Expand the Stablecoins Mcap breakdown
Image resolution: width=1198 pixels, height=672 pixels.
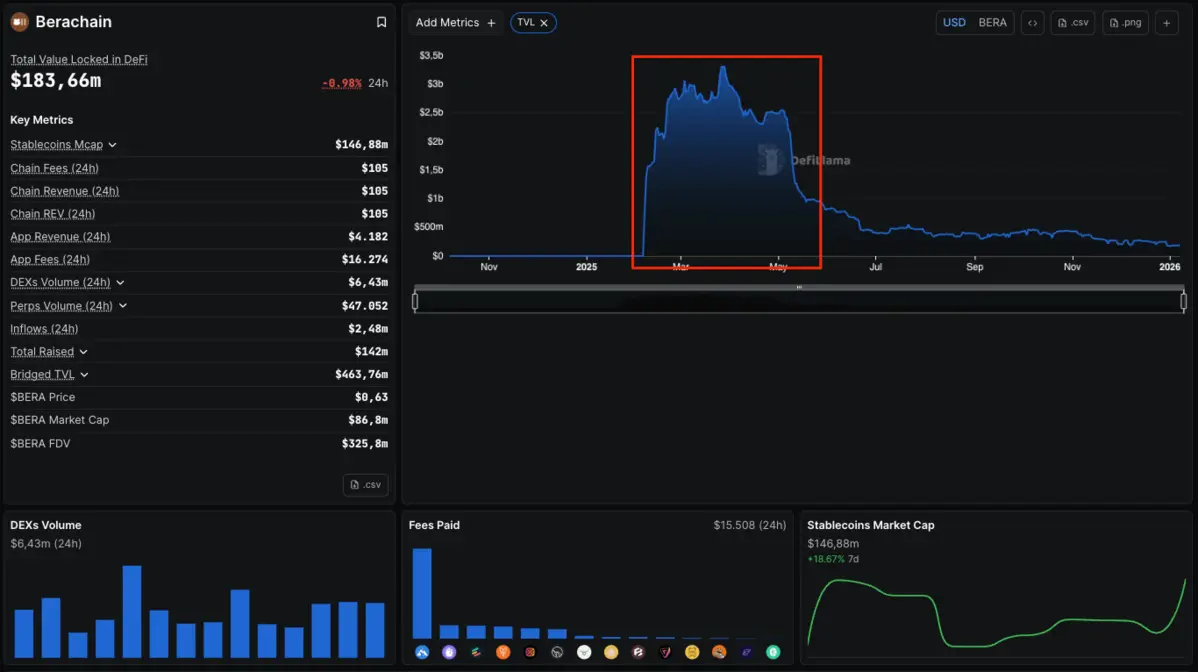(113, 145)
